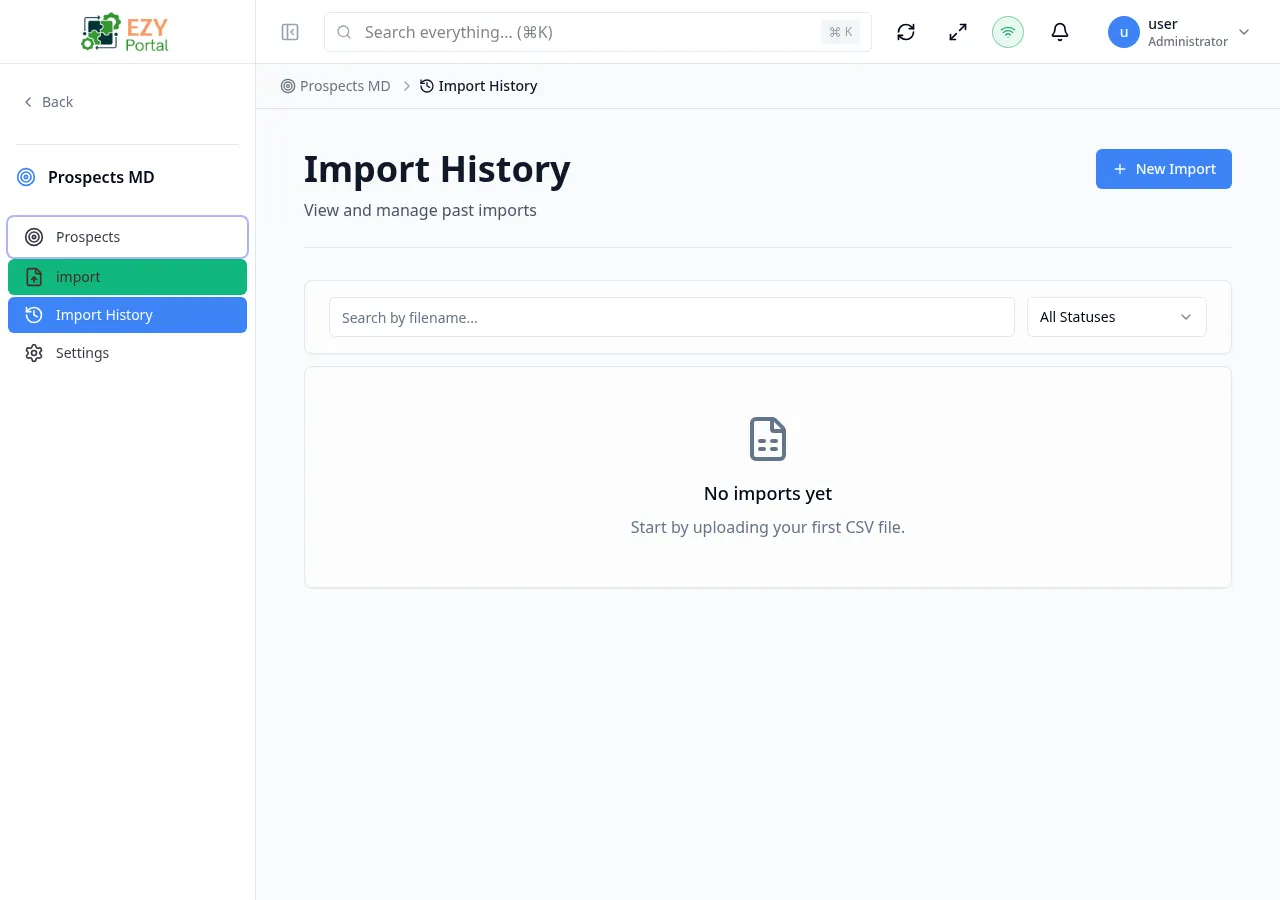Click the import upload icon in sidebar

pos(34,276)
